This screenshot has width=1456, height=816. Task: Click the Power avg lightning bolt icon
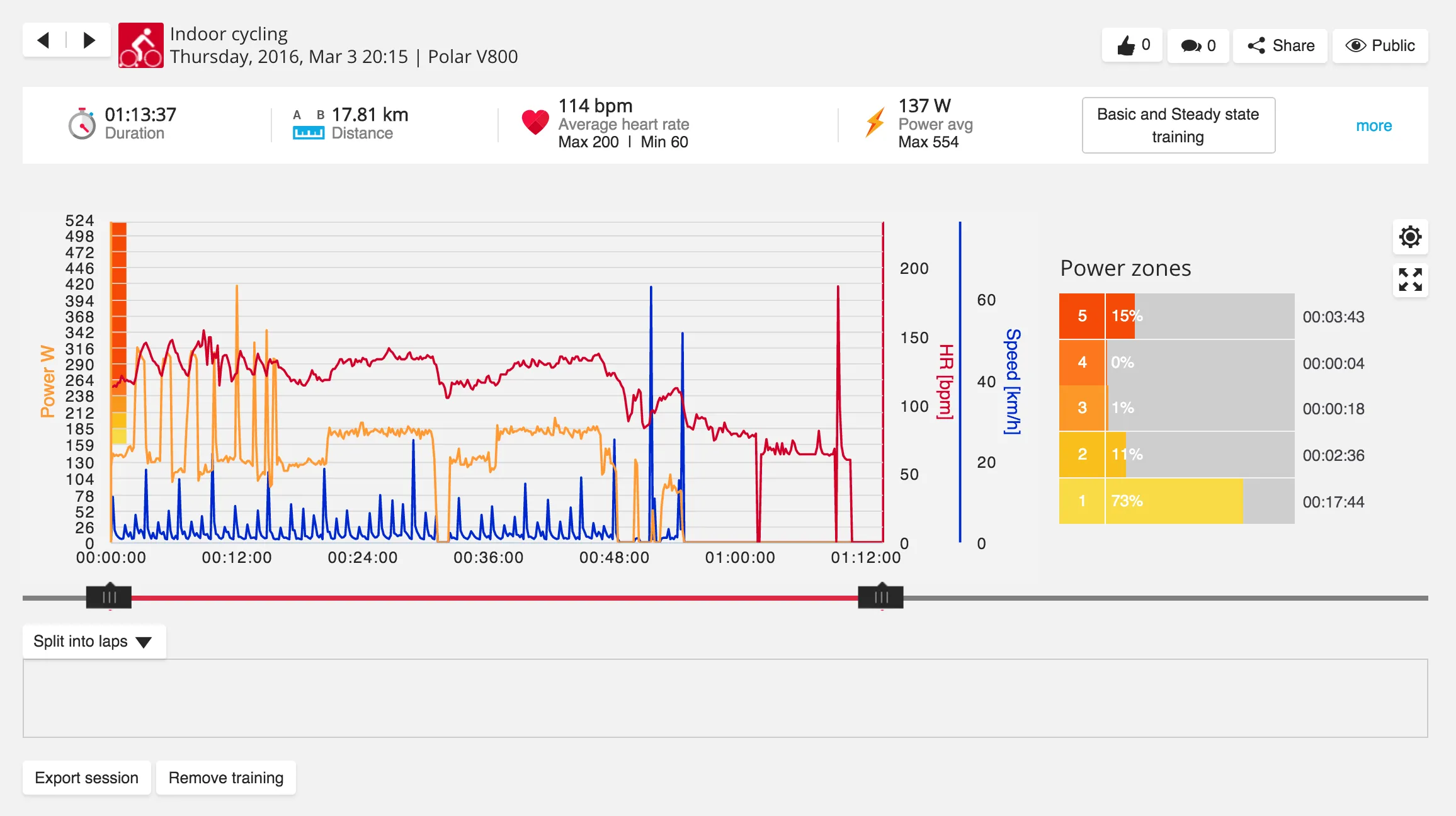(875, 123)
